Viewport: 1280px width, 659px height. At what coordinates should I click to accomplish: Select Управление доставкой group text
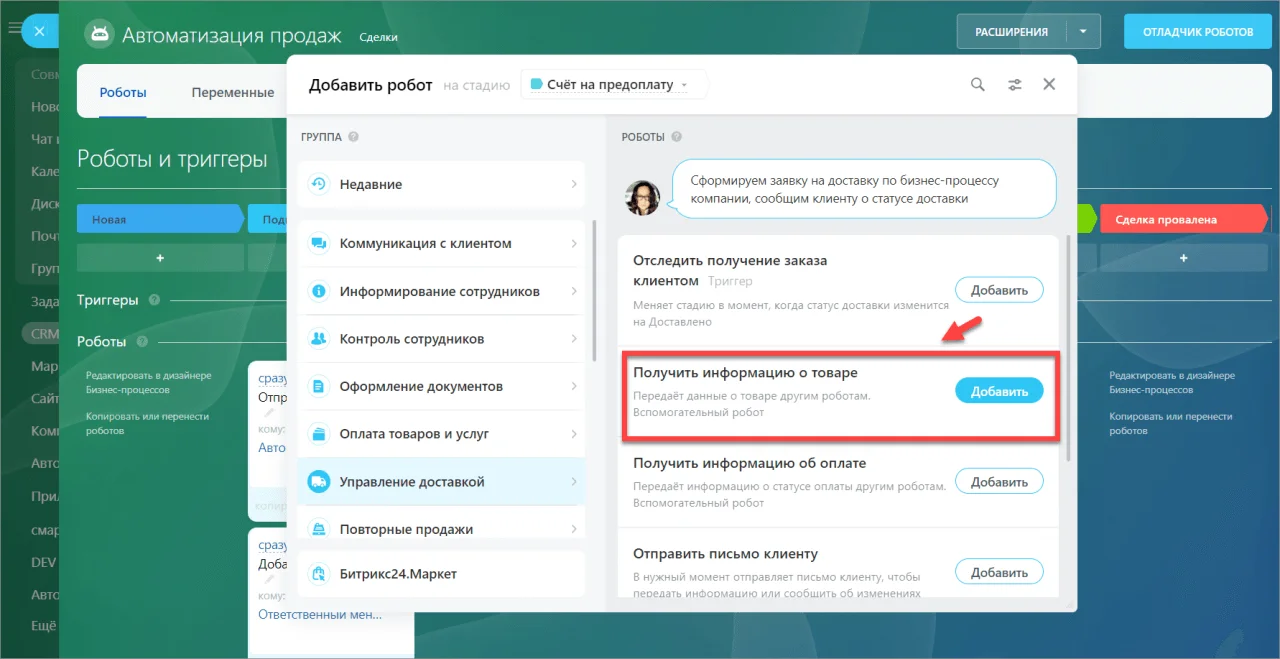(x=412, y=482)
